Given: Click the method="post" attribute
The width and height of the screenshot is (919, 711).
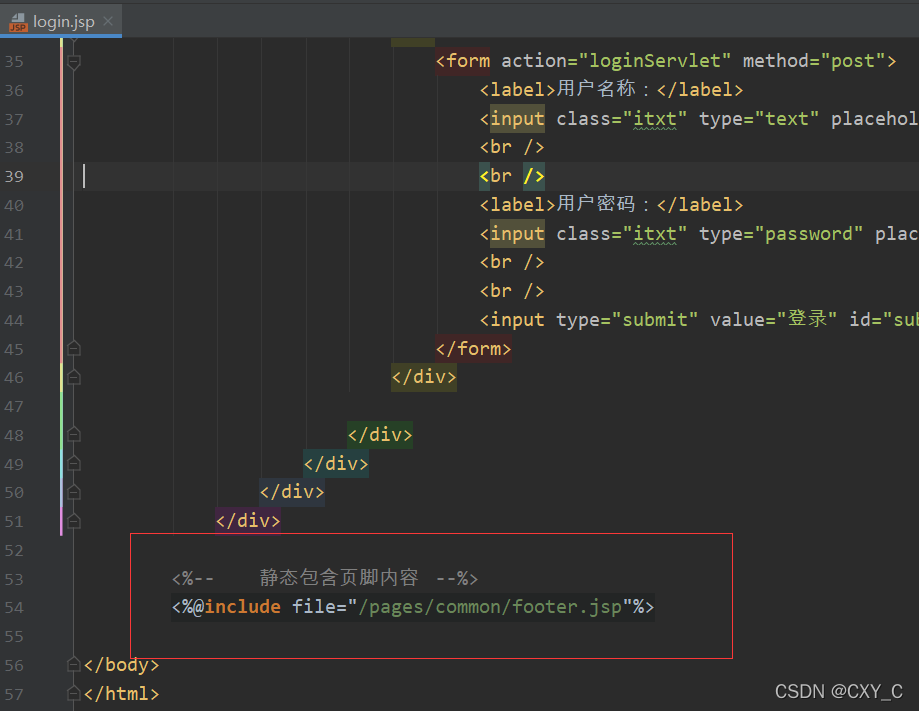Looking at the screenshot, I should 814,61.
